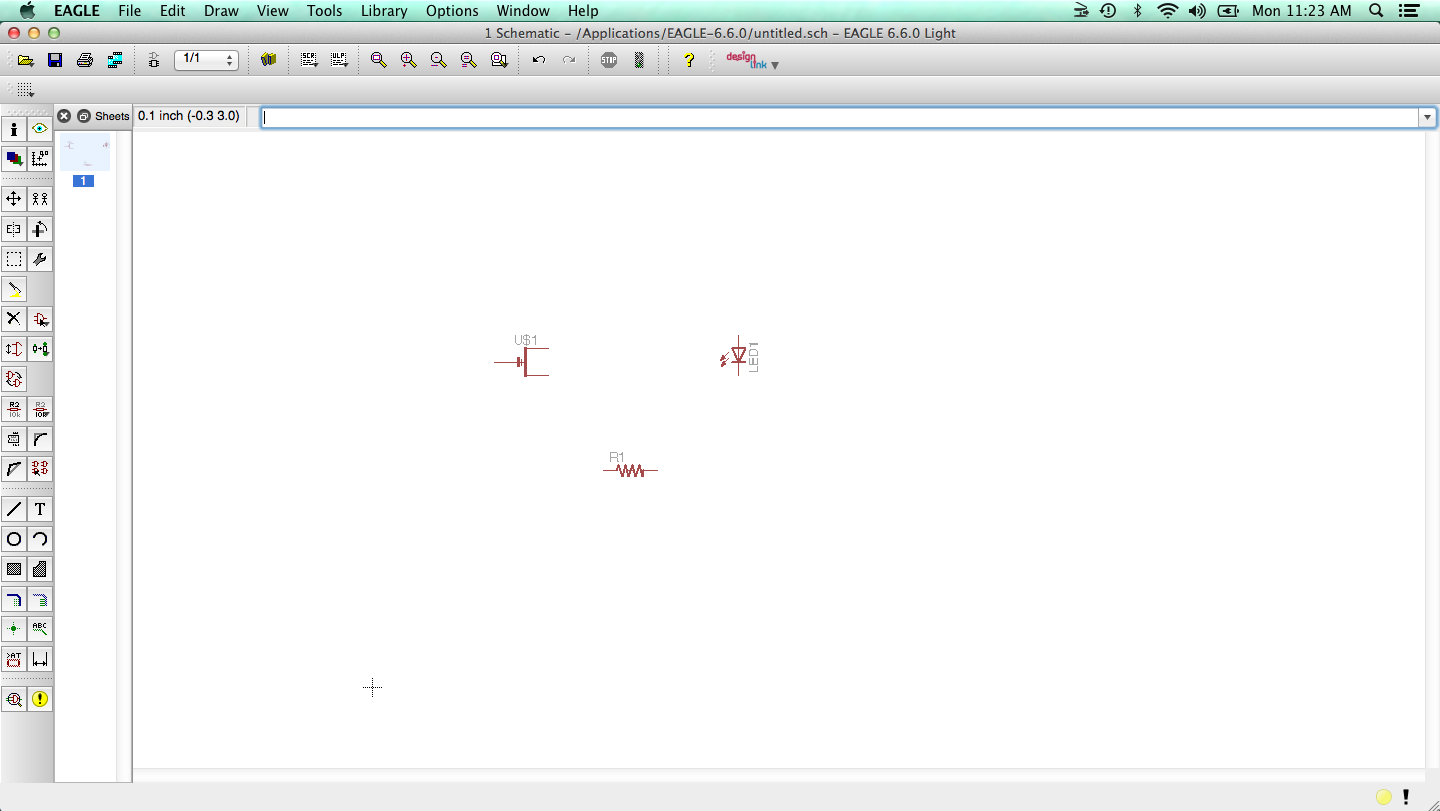
Task: Open the Errors list tool
Action: click(x=40, y=699)
